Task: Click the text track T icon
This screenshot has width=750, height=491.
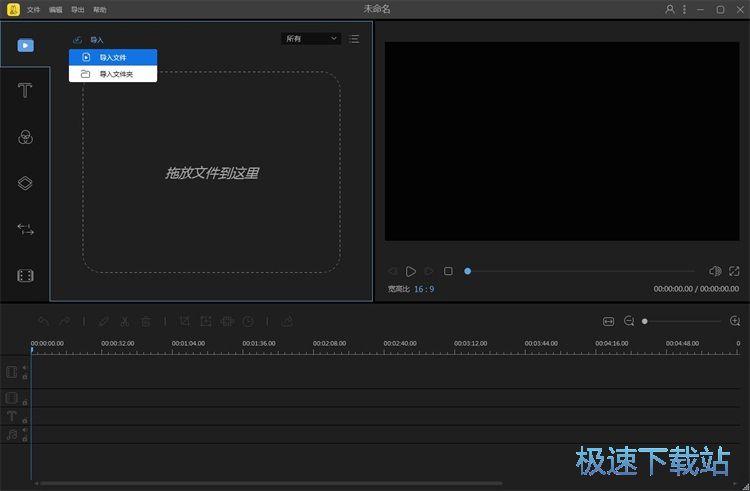Action: pyautogui.click(x=11, y=416)
